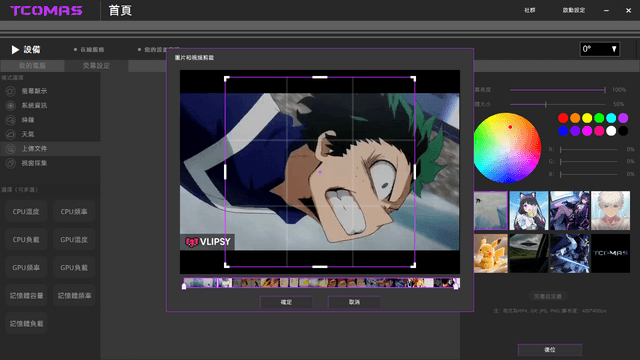
Task: Switch to the 熒幕設定 tab
Action: point(96,66)
